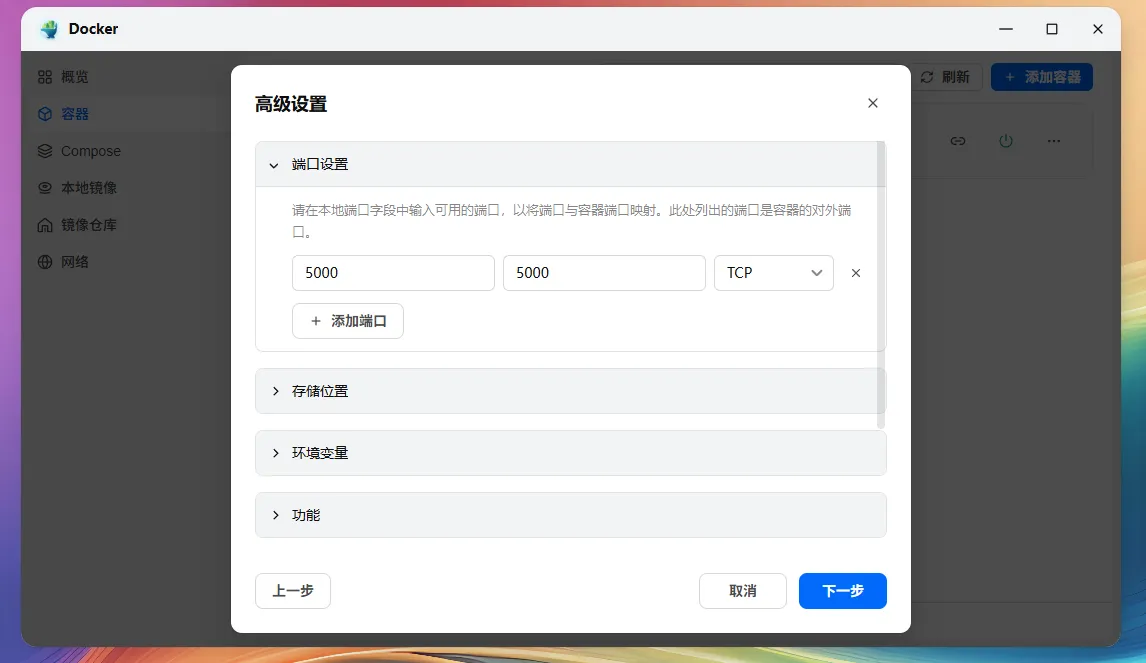This screenshot has height=663, width=1146.
Task: Click the green container power icon
Action: pyautogui.click(x=1006, y=141)
